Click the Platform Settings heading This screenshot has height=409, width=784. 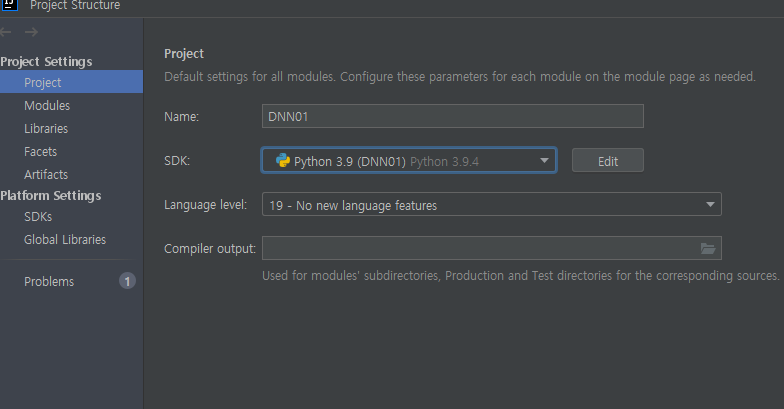pyautogui.click(x=51, y=196)
